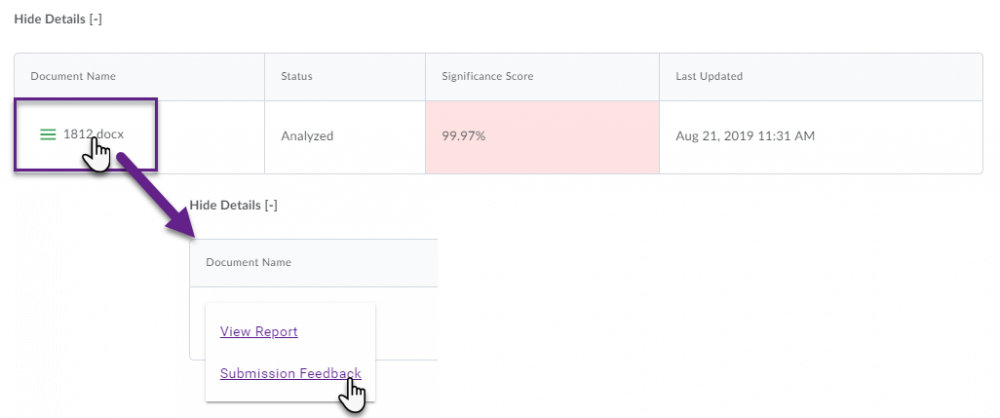Collapse Hide Details above the full table
Image resolution: width=1000 pixels, height=418 pixels.
[x=58, y=19]
